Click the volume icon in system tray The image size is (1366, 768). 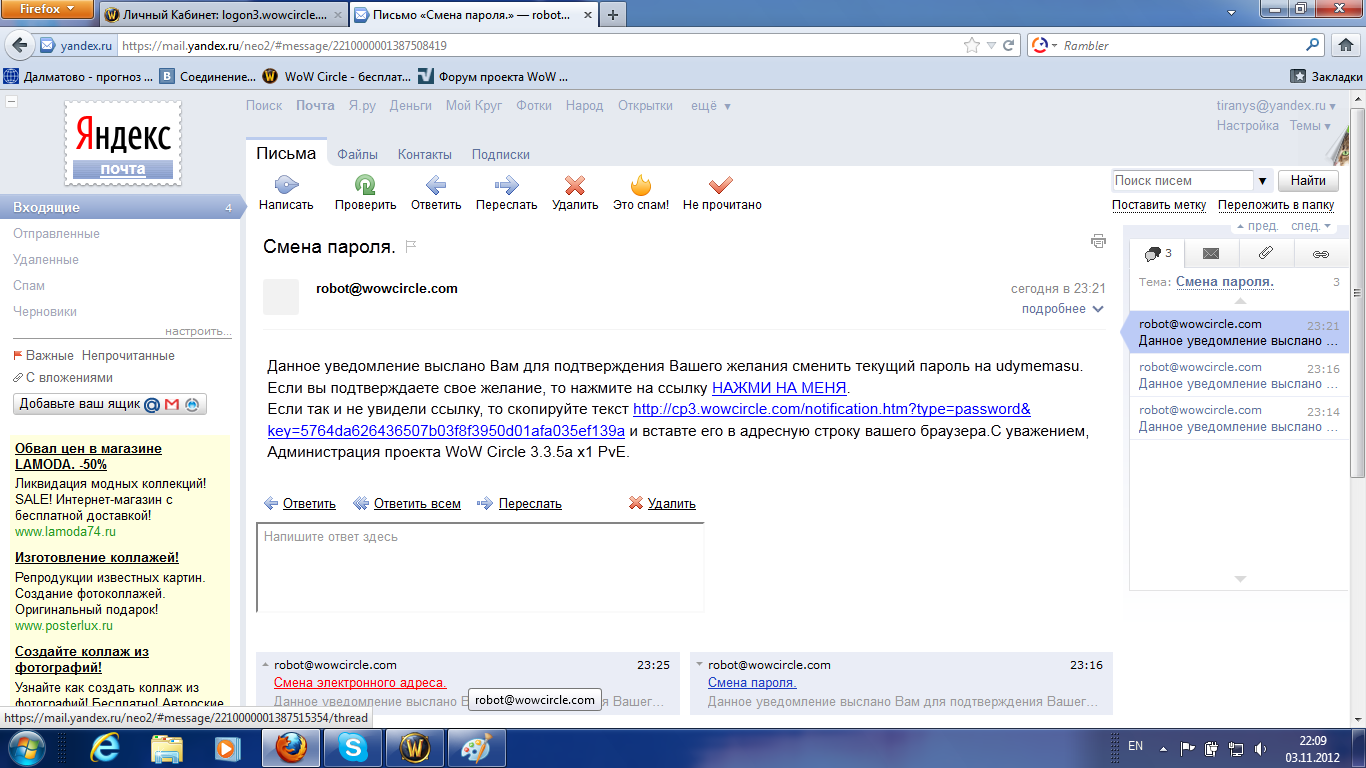[1260, 747]
